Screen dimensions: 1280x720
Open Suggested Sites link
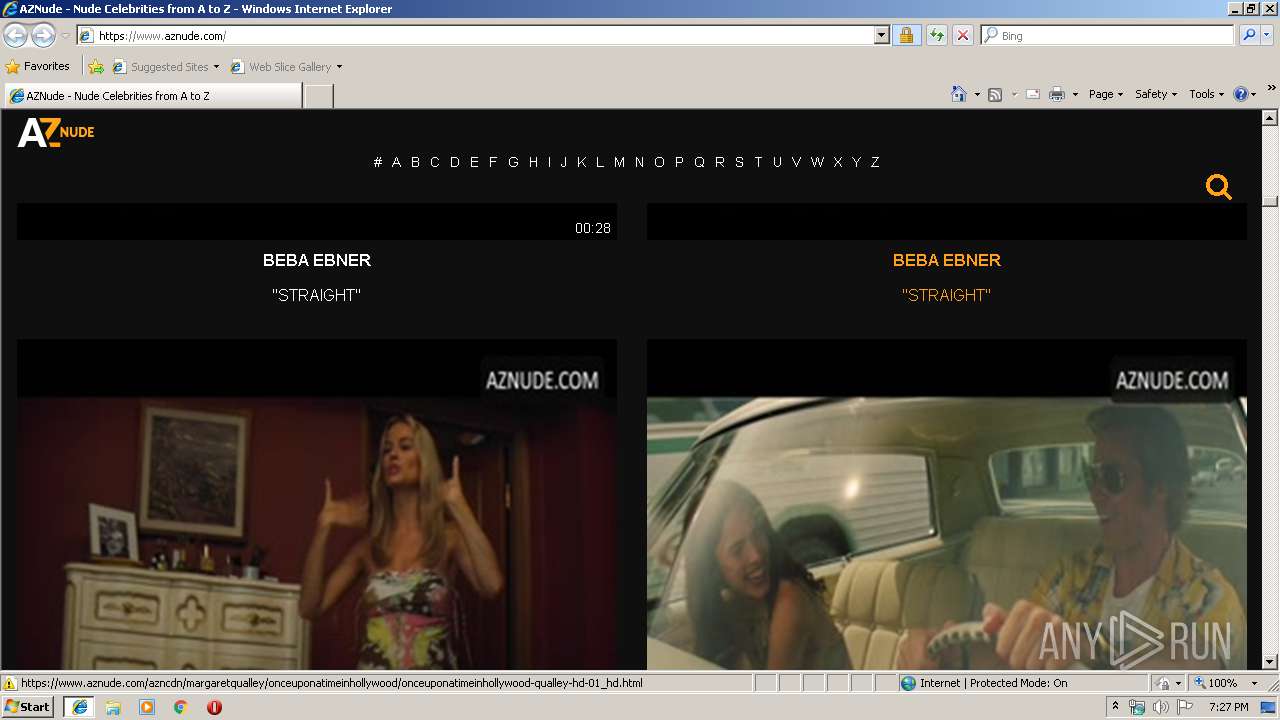pos(165,67)
